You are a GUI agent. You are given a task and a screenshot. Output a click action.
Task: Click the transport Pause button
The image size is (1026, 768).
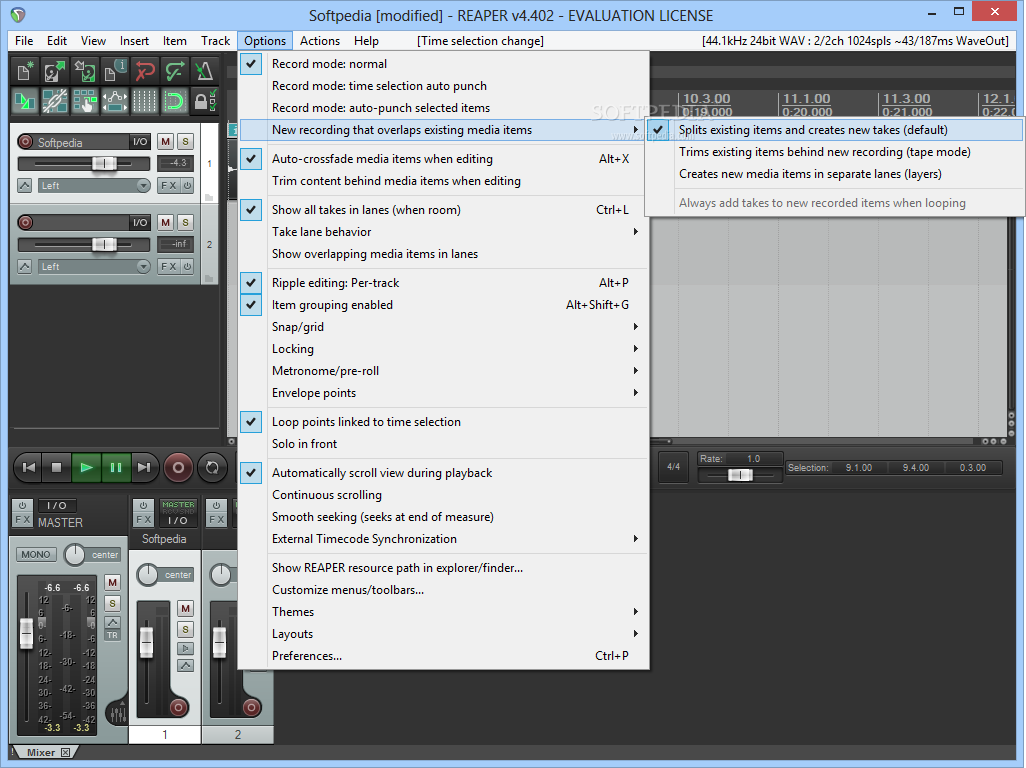coord(116,467)
